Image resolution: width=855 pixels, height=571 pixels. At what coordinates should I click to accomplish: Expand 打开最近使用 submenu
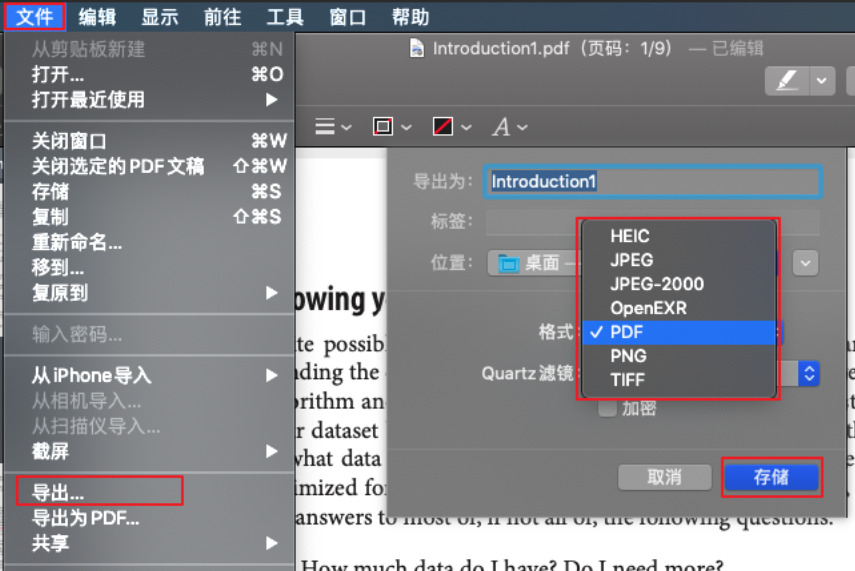[149, 100]
